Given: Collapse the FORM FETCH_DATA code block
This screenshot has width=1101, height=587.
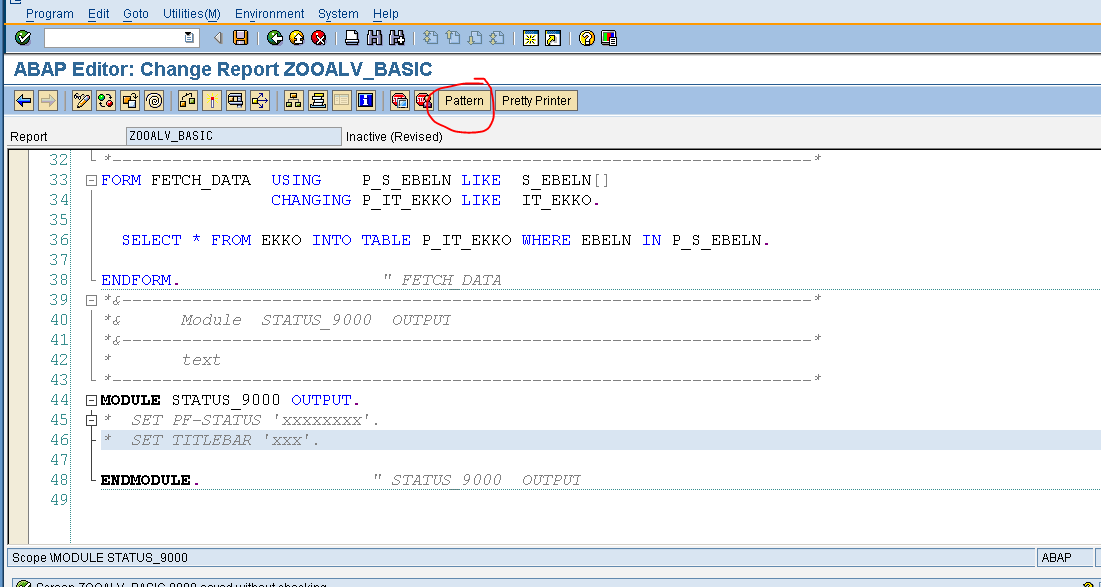Looking at the screenshot, I should [x=90, y=180].
